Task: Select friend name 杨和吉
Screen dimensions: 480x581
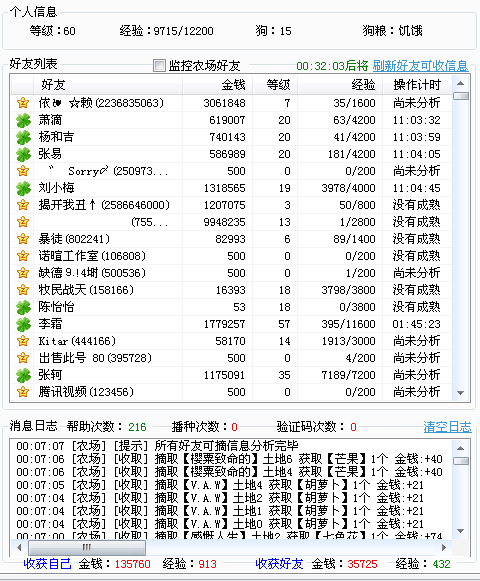Action: pyautogui.click(x=56, y=137)
